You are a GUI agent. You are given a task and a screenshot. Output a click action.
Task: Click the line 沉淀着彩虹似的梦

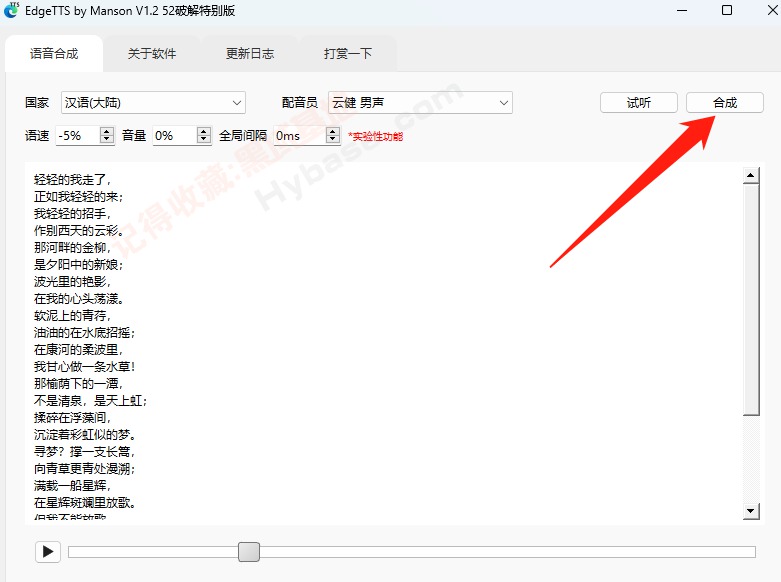(x=85, y=435)
